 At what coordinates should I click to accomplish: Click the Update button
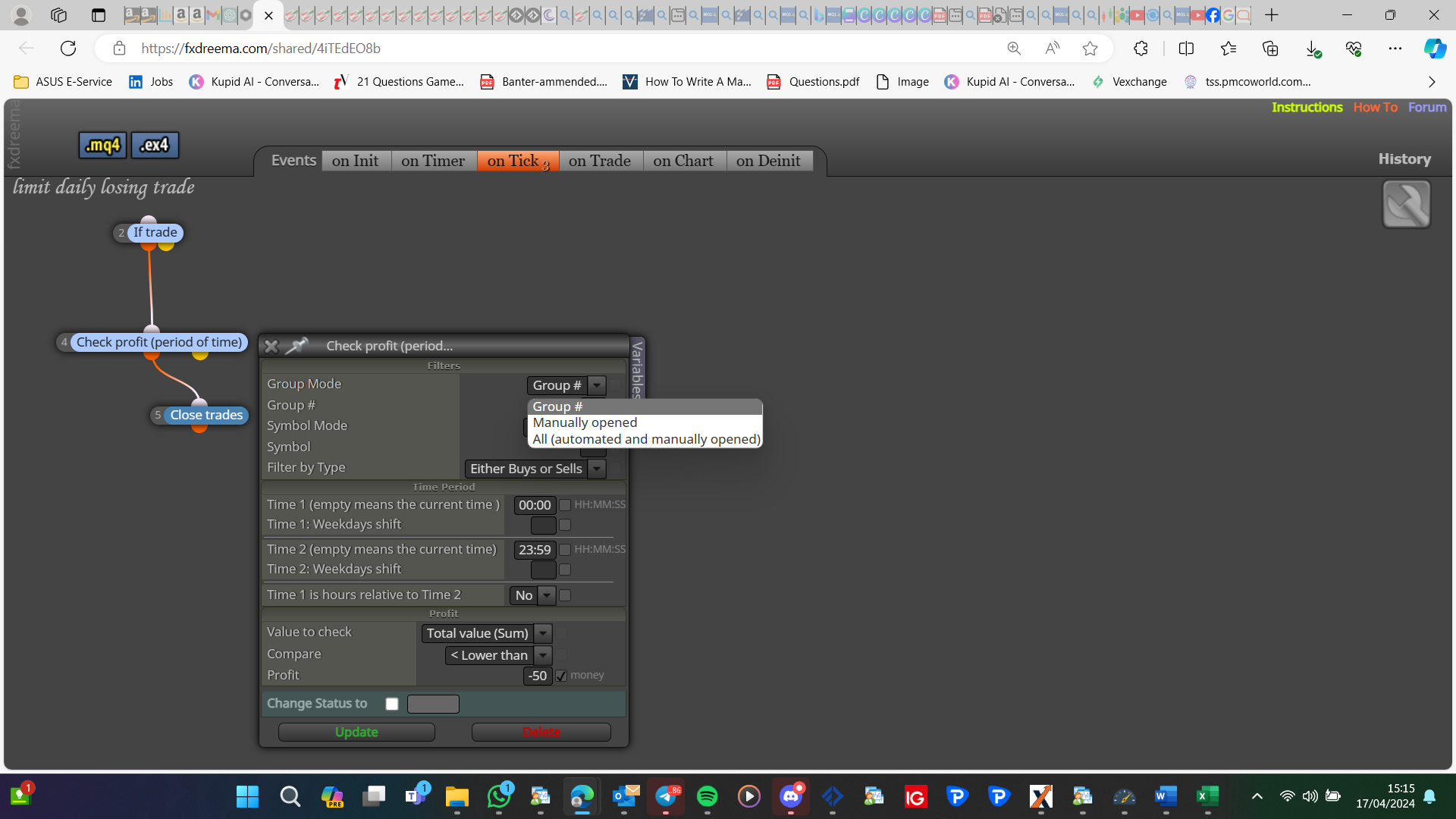(x=356, y=732)
